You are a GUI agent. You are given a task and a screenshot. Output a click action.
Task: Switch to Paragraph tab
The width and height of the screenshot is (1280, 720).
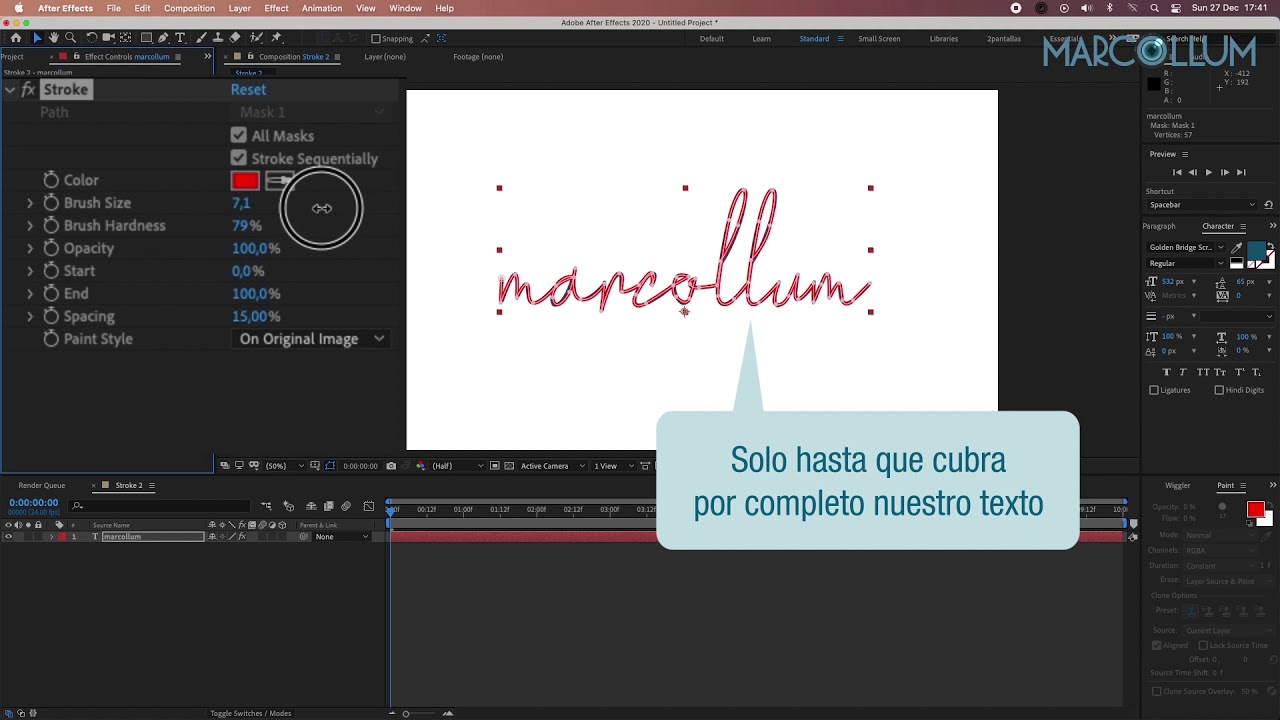click(x=1159, y=226)
